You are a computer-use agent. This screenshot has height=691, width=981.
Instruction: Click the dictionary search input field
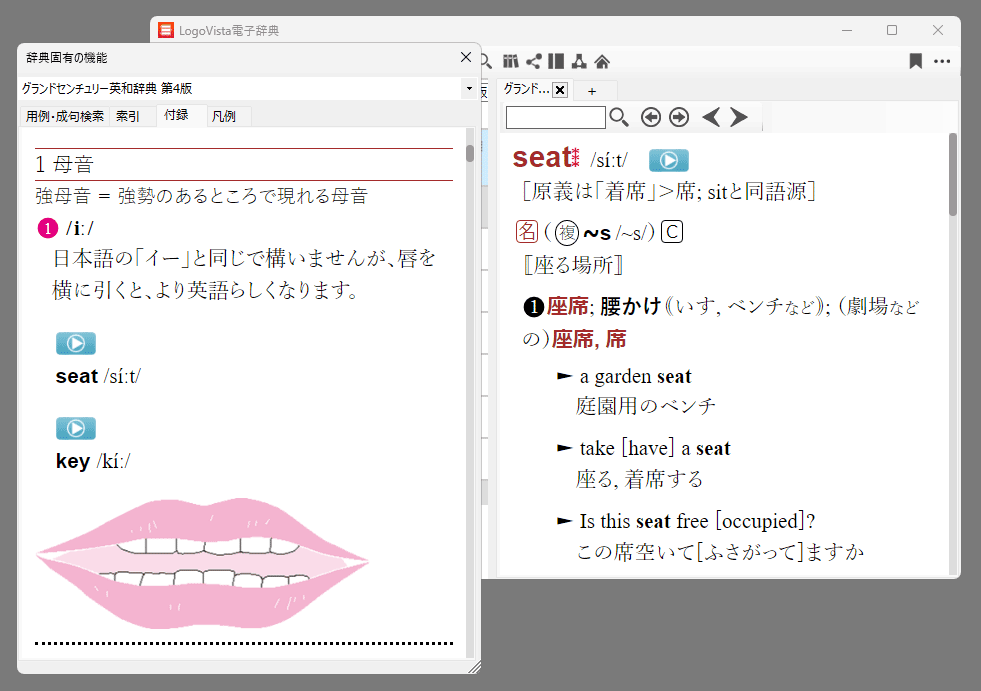(555, 118)
